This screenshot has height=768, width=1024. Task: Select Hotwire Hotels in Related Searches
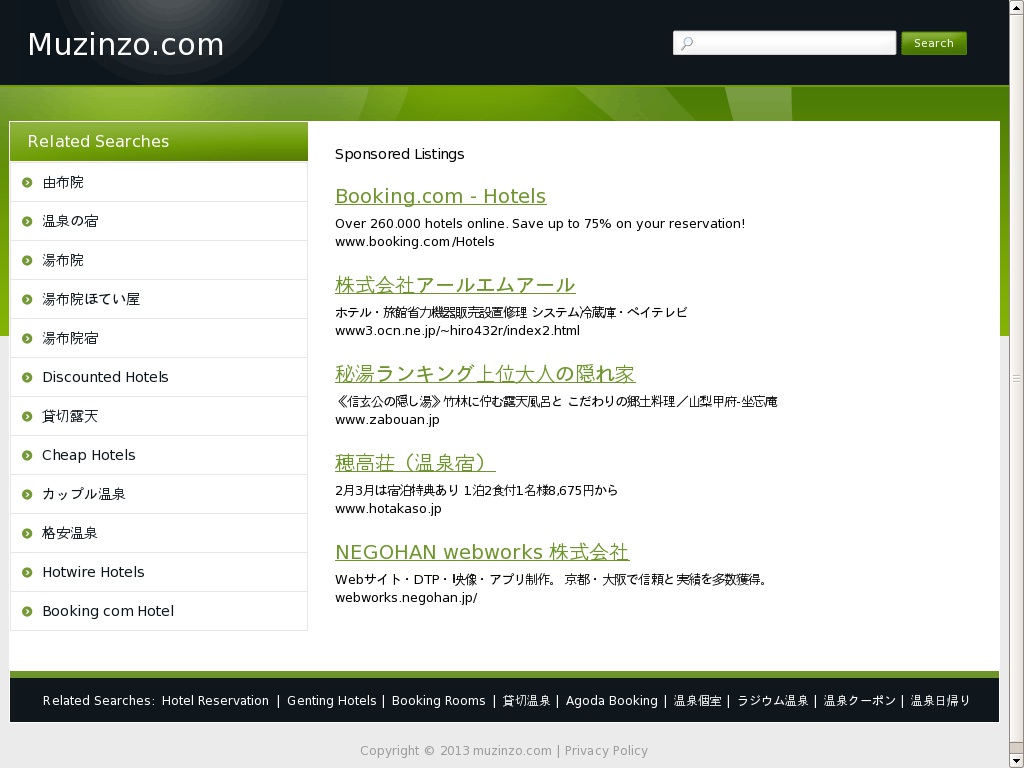[x=93, y=572]
